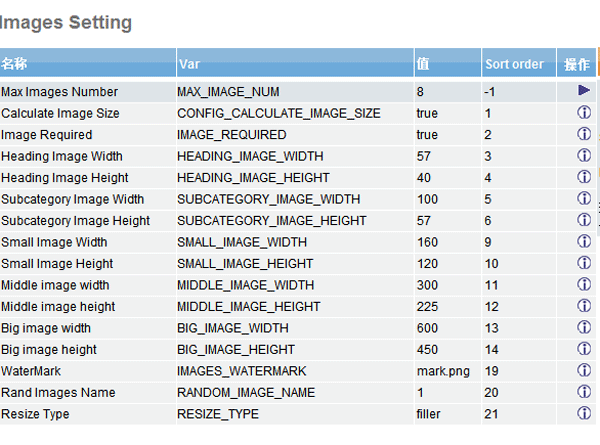The image size is (600, 445).
Task: Click info icon for Subcategory Image Width
Action: pos(584,199)
